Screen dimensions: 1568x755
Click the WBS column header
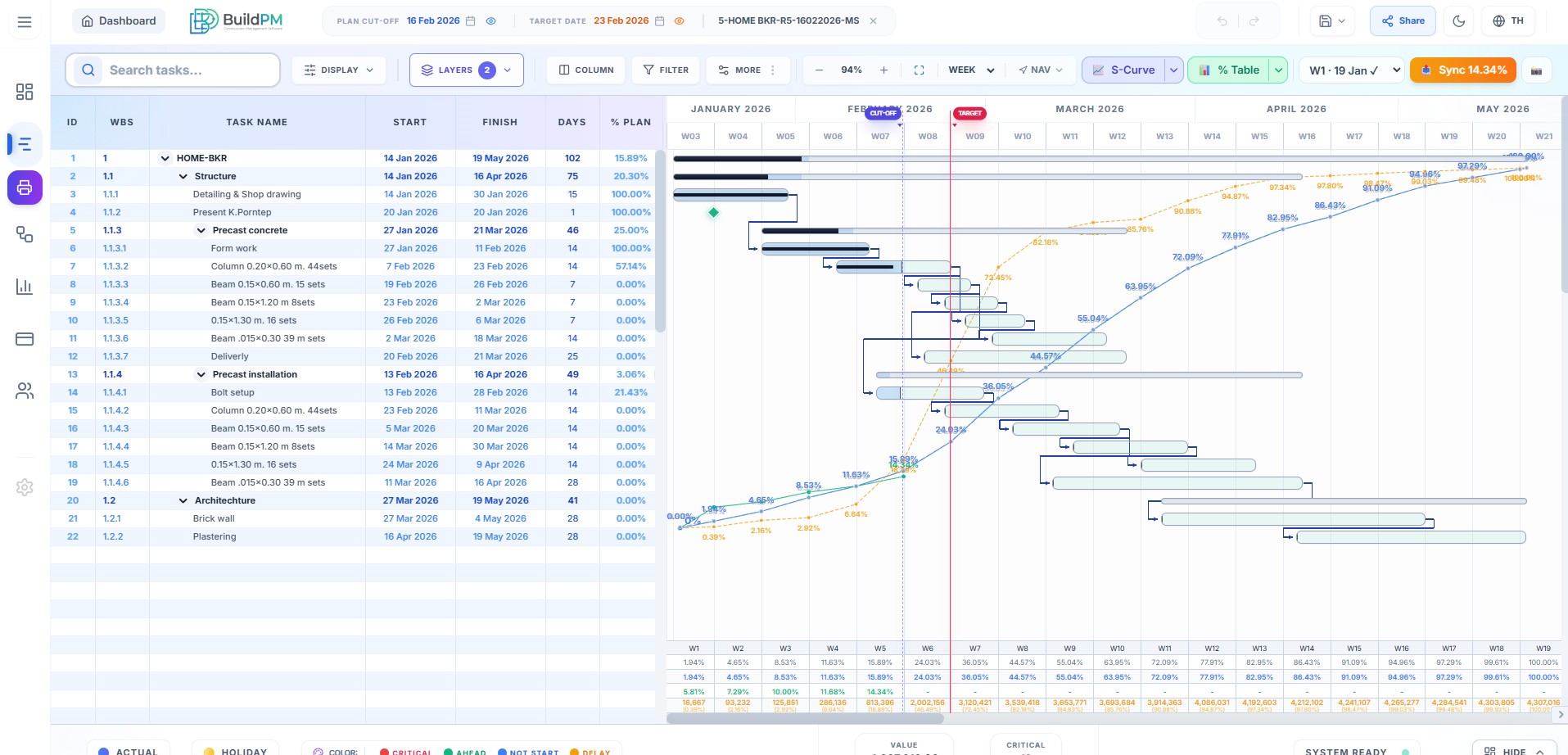point(122,122)
